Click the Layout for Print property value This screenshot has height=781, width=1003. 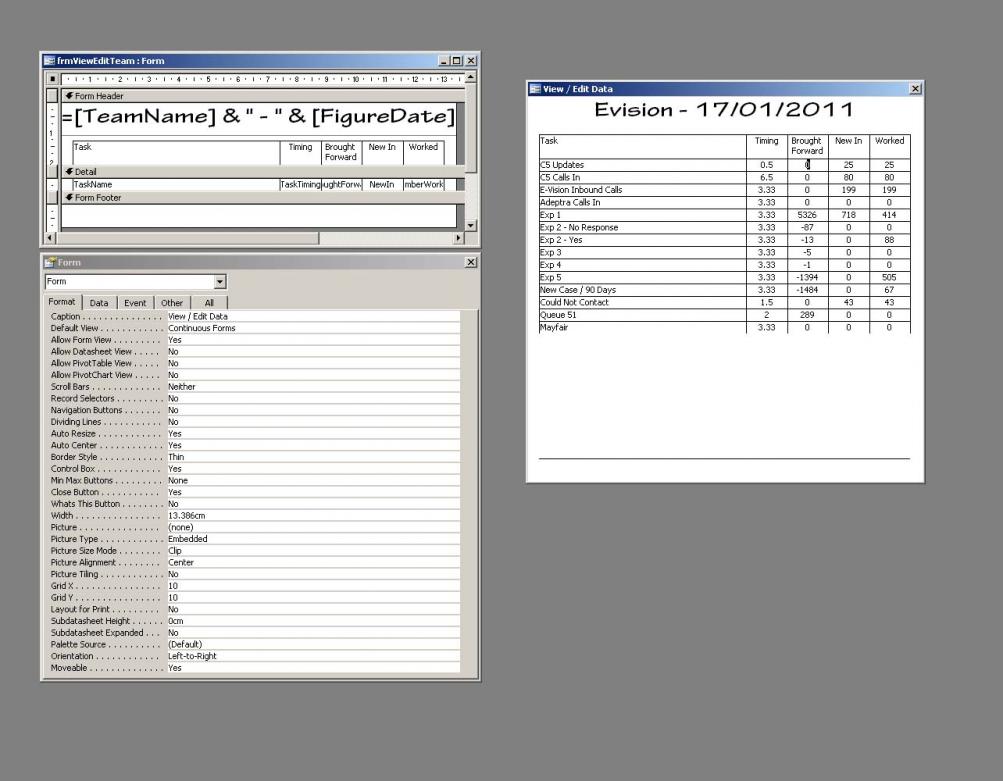click(x=313, y=610)
